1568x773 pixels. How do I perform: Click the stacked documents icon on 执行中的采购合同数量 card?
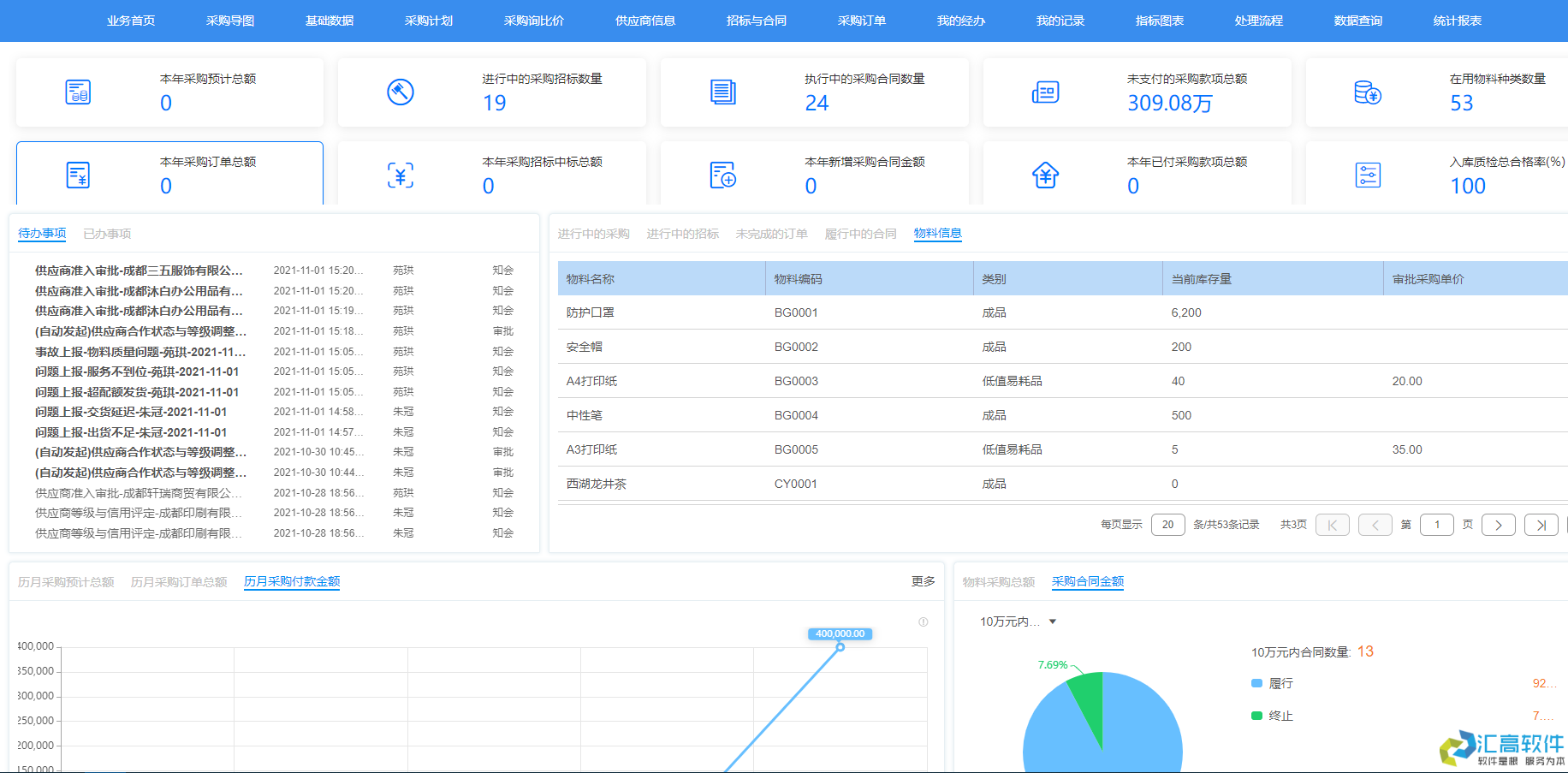(723, 92)
